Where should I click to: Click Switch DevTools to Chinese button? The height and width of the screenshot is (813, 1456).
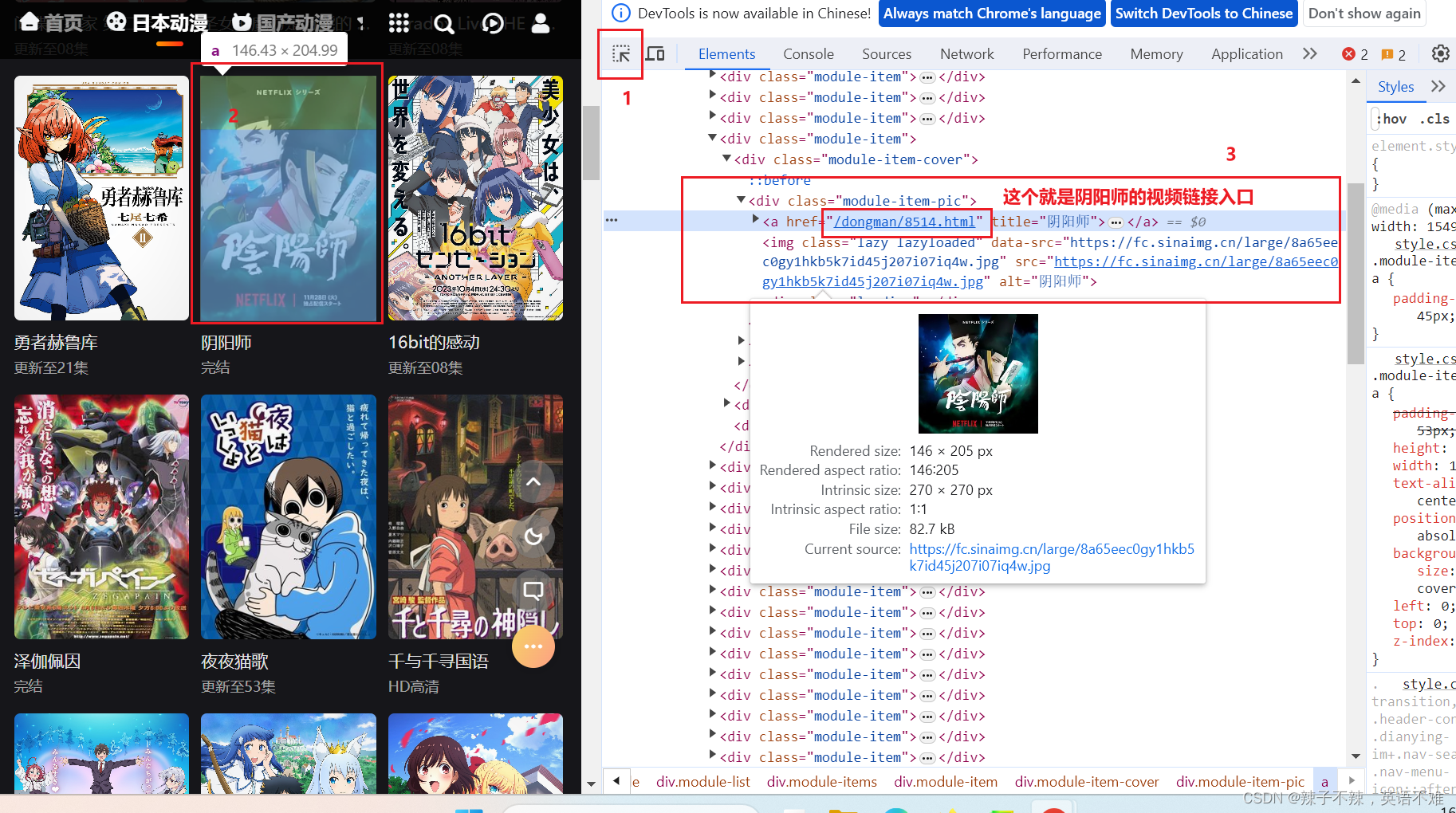coord(1203,14)
